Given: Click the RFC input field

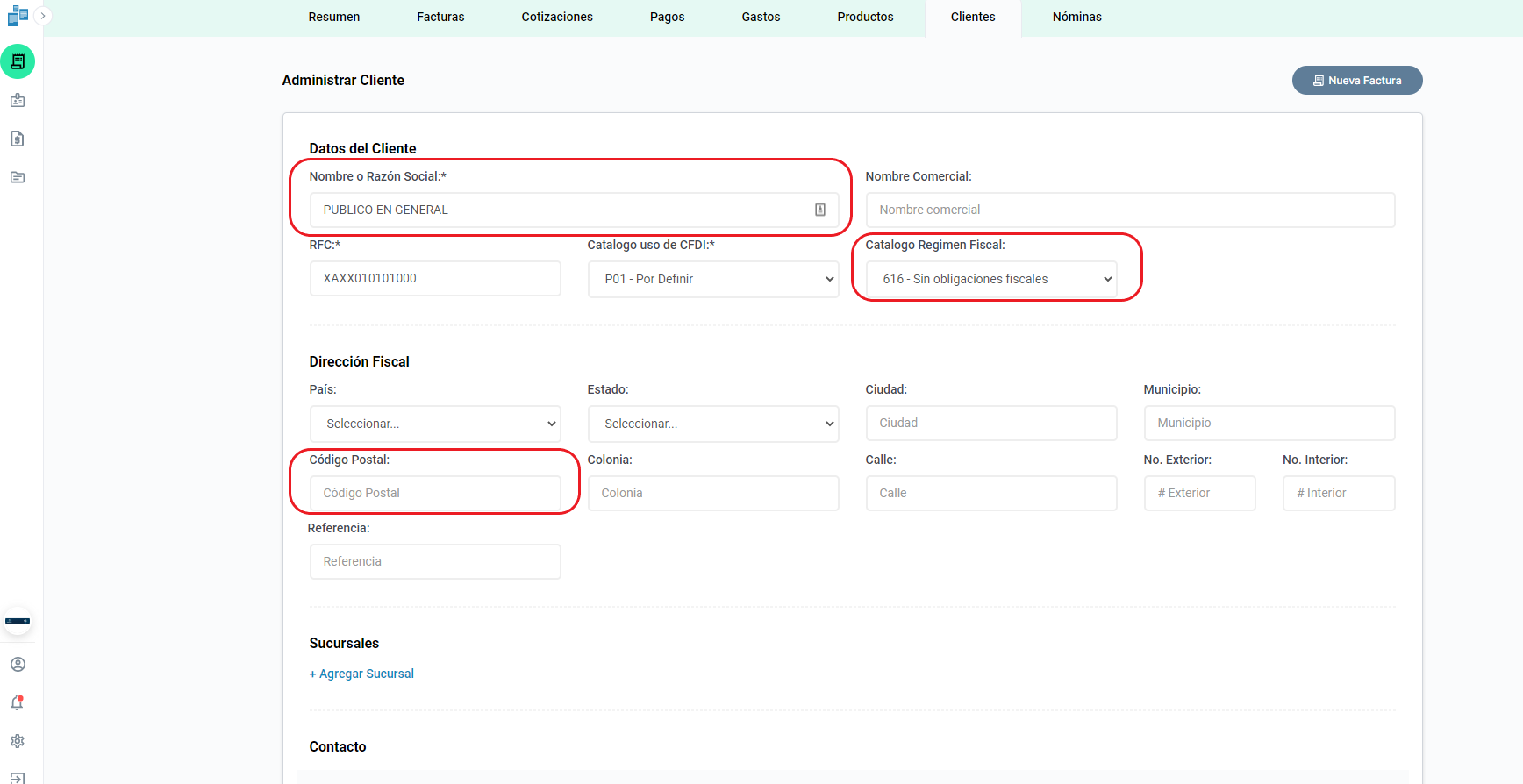Looking at the screenshot, I should pyautogui.click(x=435, y=278).
